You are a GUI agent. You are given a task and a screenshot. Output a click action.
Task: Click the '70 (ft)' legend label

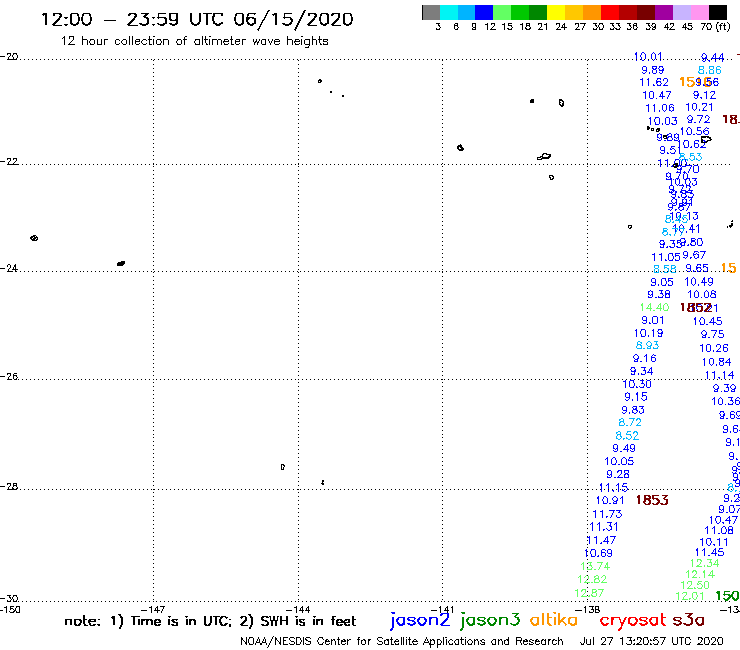pos(715,27)
